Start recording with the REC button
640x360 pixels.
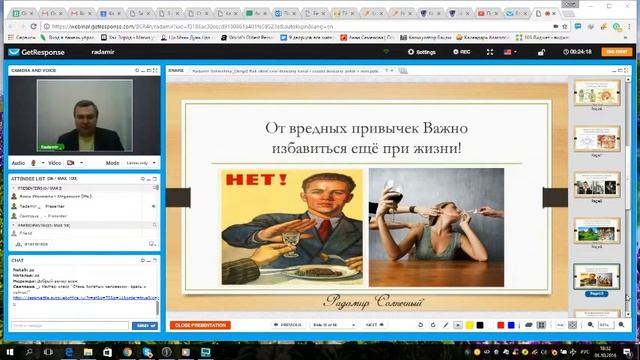[x=462, y=52]
